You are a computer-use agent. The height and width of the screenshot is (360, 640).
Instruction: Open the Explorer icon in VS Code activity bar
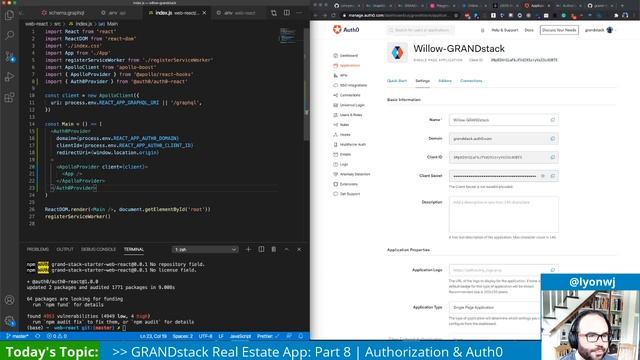pyautogui.click(x=9, y=16)
